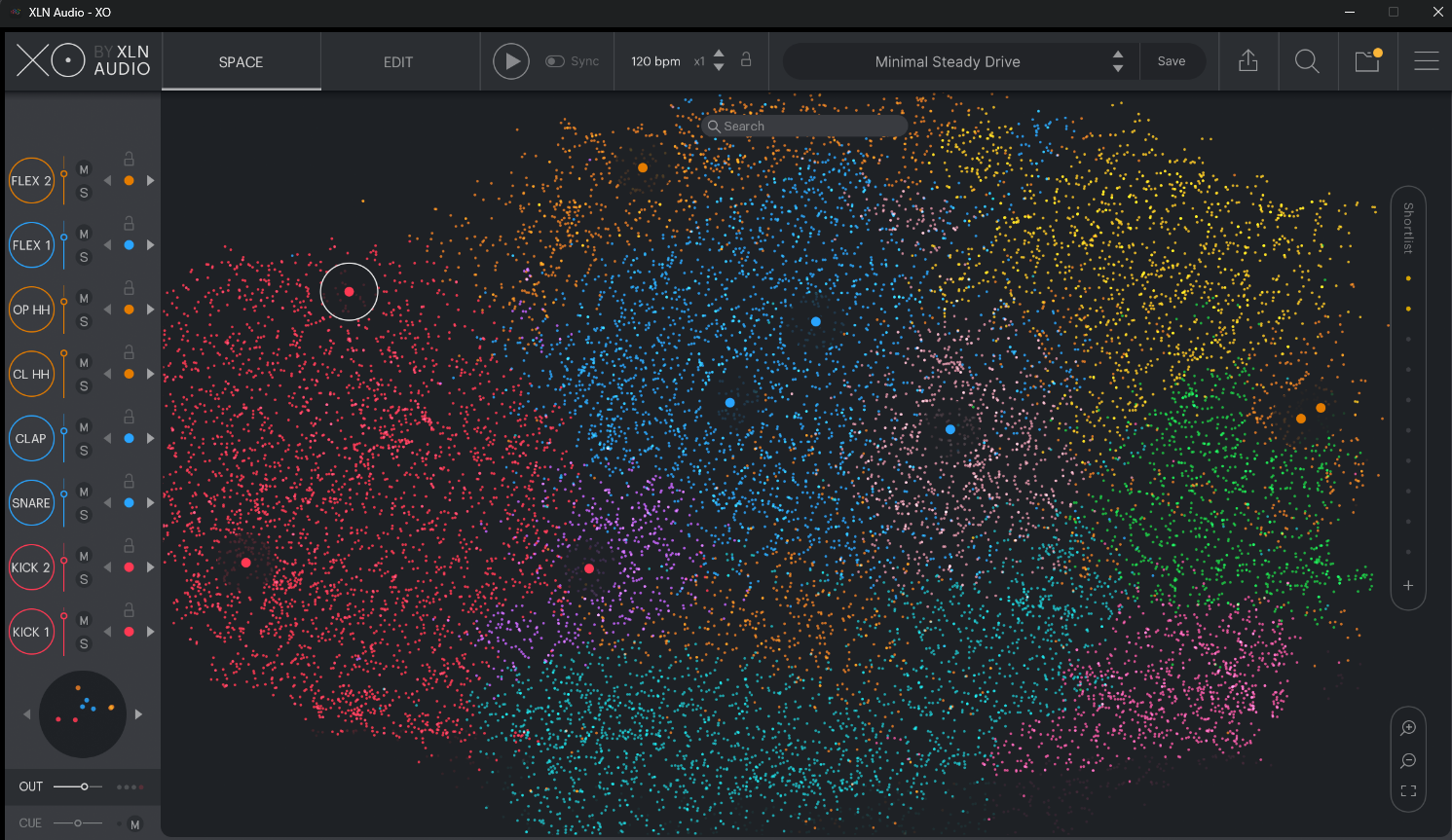The height and width of the screenshot is (840, 1452).
Task: Open the folder icon with orange badge
Action: coord(1368,61)
